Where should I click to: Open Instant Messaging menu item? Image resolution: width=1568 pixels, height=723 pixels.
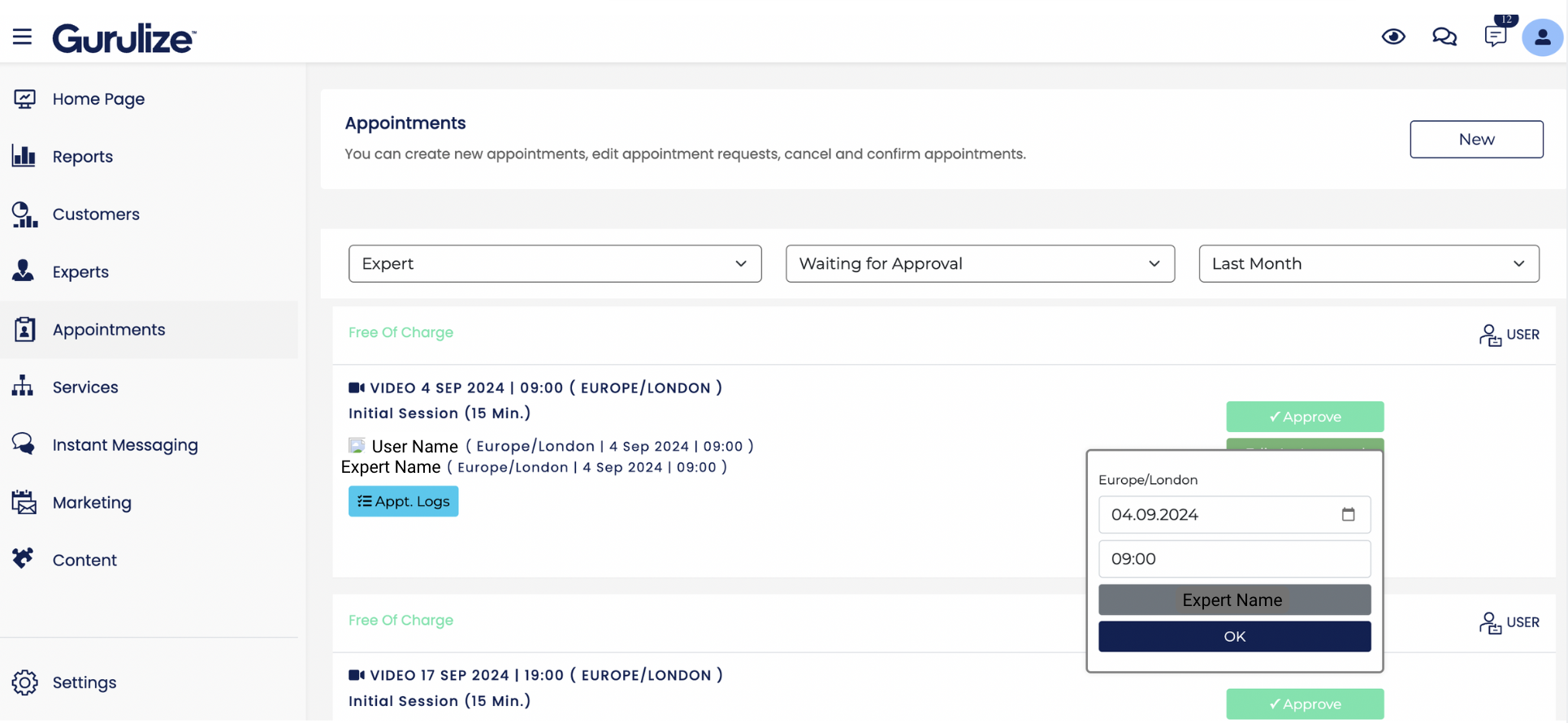(125, 445)
